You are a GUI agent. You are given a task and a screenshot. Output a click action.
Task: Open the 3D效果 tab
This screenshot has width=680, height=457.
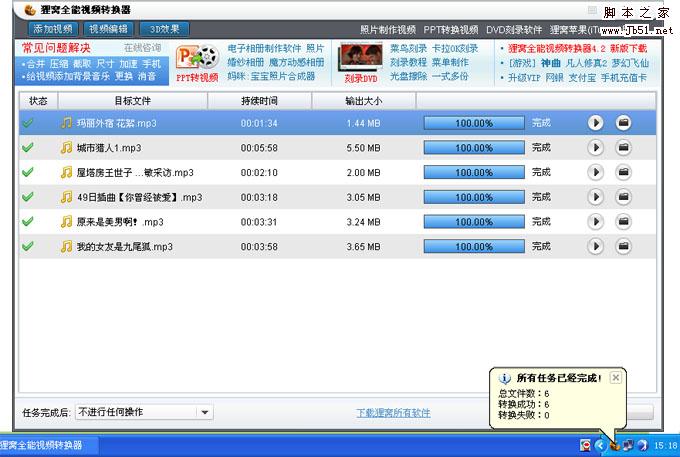pos(164,29)
